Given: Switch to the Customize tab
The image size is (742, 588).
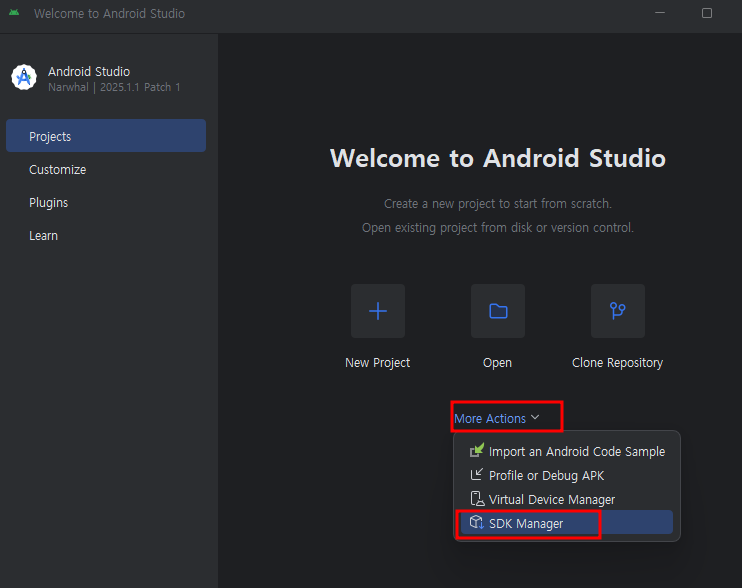Looking at the screenshot, I should pos(106,169).
